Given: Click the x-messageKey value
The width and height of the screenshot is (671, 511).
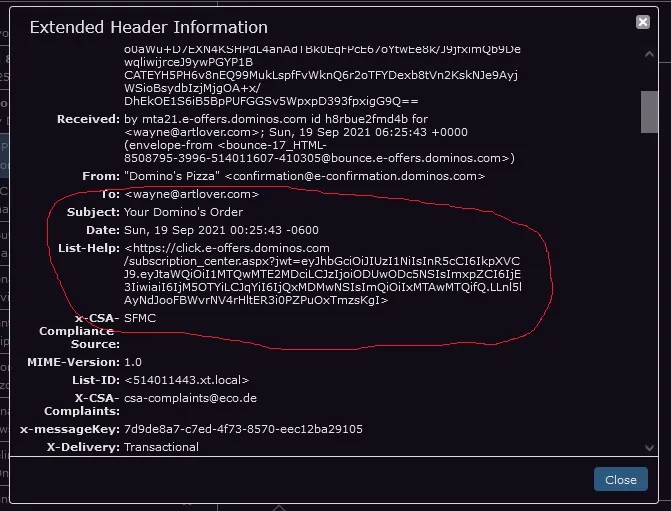Looking at the screenshot, I should click(243, 429).
